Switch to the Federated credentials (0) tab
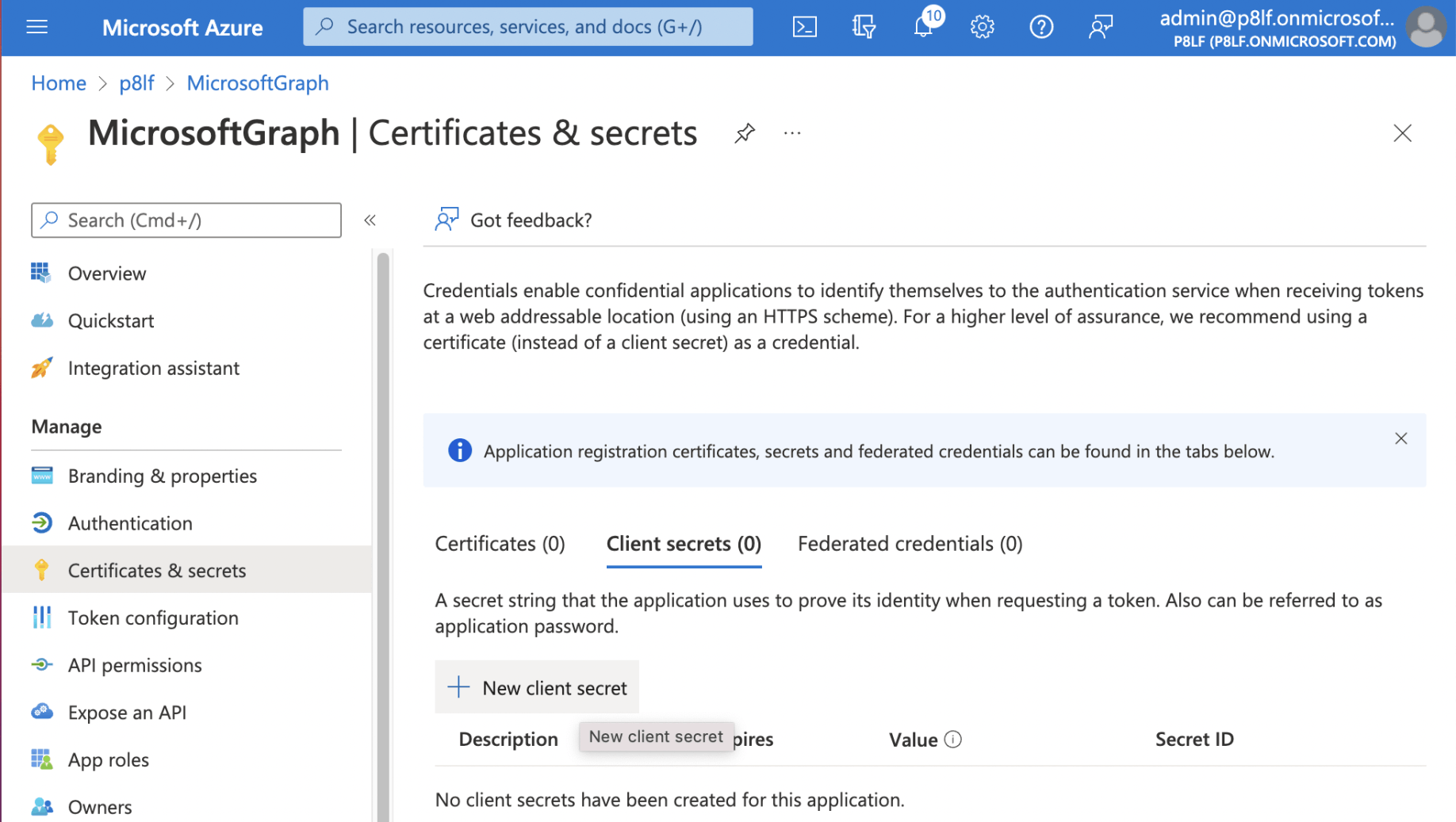The image size is (1456, 822). (910, 544)
